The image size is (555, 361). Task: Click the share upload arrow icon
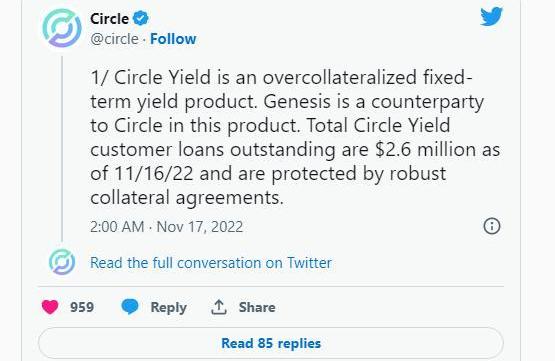[x=219, y=307]
